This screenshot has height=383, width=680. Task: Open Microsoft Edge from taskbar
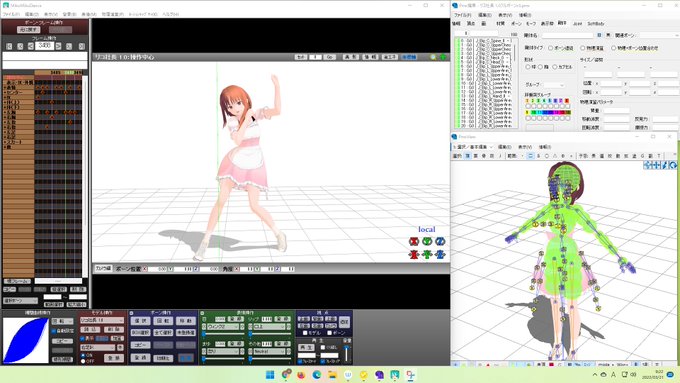point(317,374)
